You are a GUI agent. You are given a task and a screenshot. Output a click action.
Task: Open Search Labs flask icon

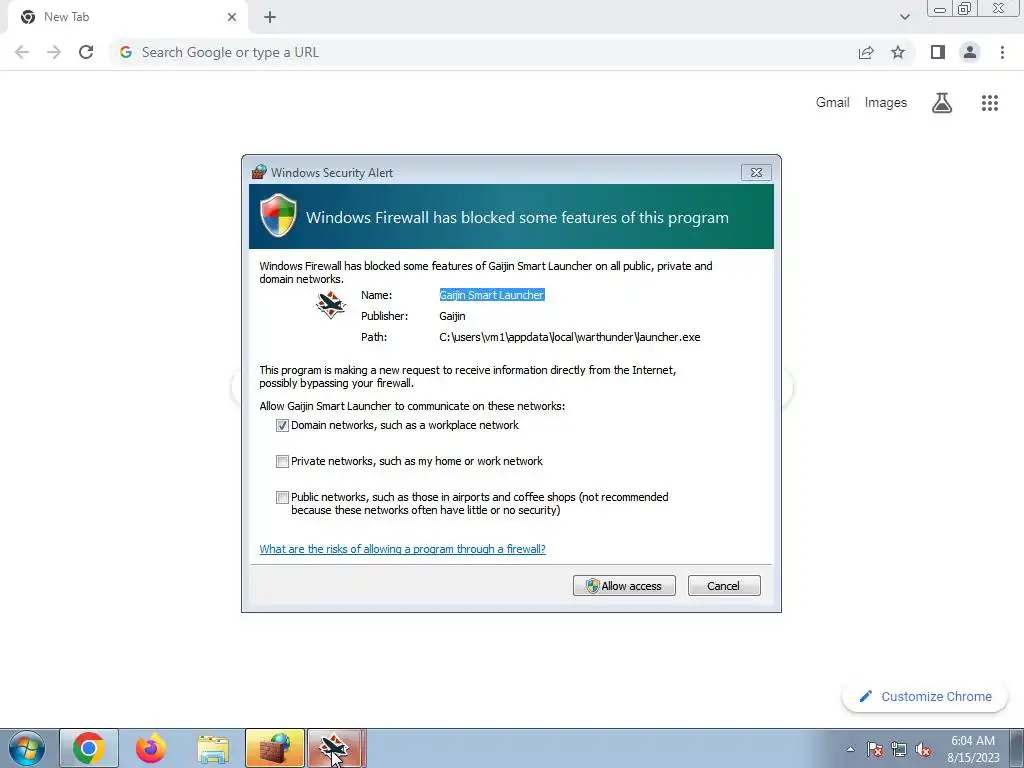pyautogui.click(x=942, y=103)
